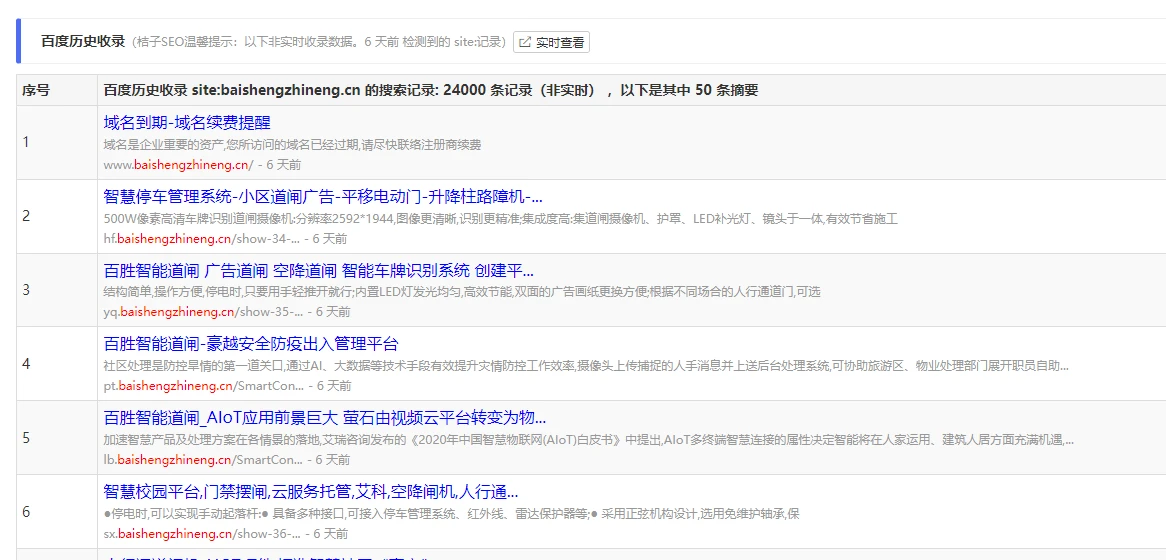Screen dimensions: 1166x560
Task: Click the 500W像素高清车牌识别 description snippet
Action: click(500, 218)
